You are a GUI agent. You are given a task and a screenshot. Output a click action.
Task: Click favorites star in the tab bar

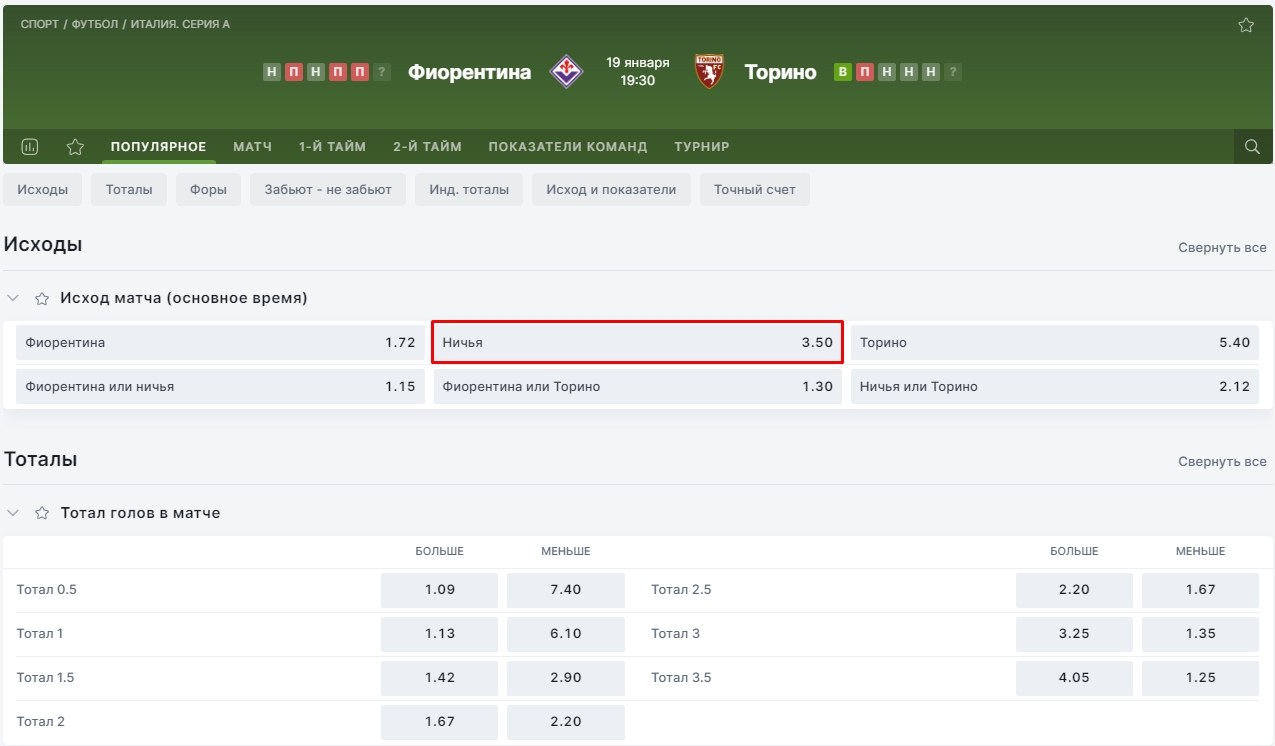tap(75, 147)
